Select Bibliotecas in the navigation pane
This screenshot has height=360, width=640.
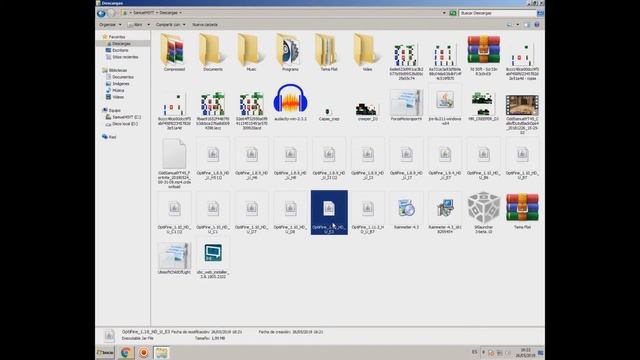pyautogui.click(x=115, y=70)
